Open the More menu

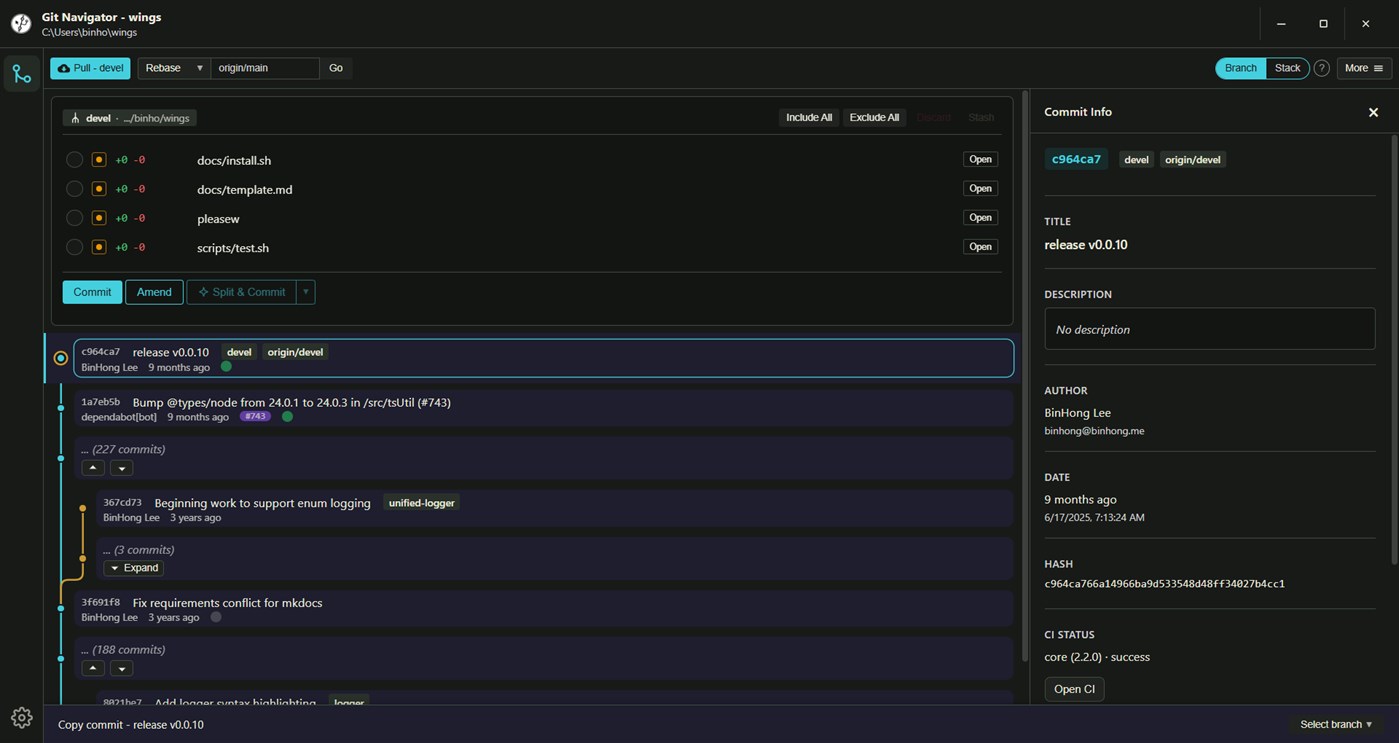click(x=1364, y=68)
